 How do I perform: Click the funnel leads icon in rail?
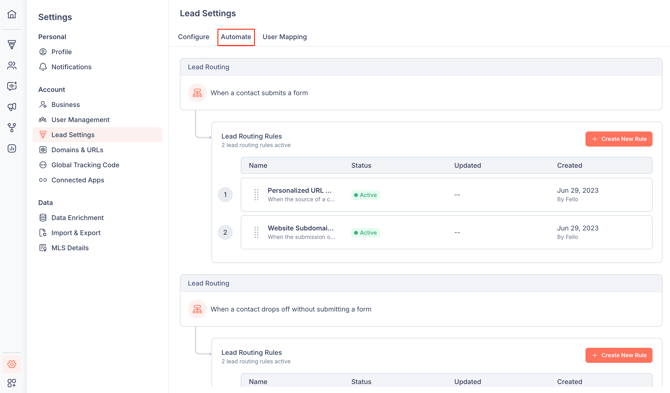pos(12,44)
